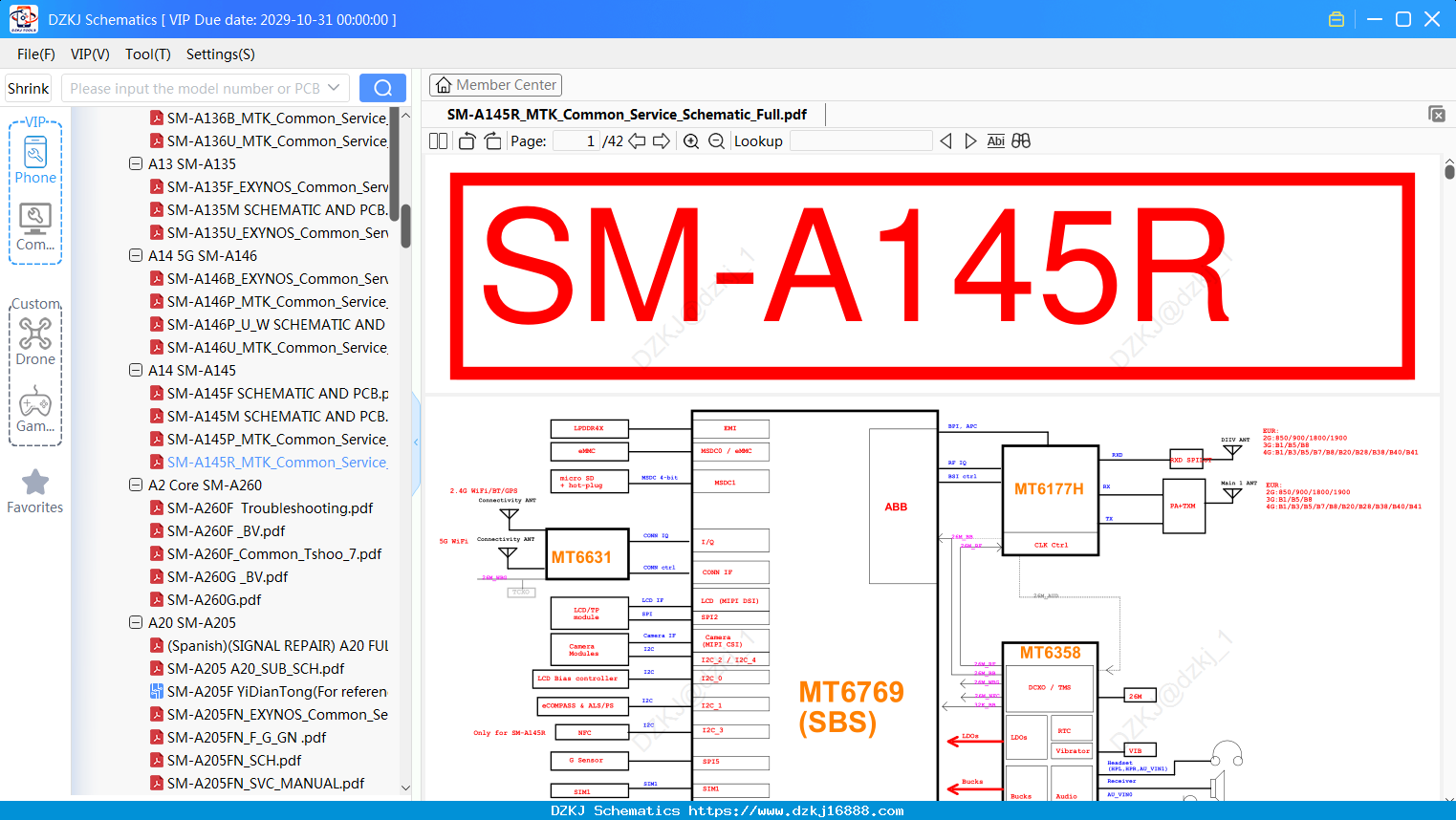Open SM-A146B_EXYNOS_Common_Serv file
This screenshot has width=1456, height=820.
pyautogui.click(x=270, y=278)
